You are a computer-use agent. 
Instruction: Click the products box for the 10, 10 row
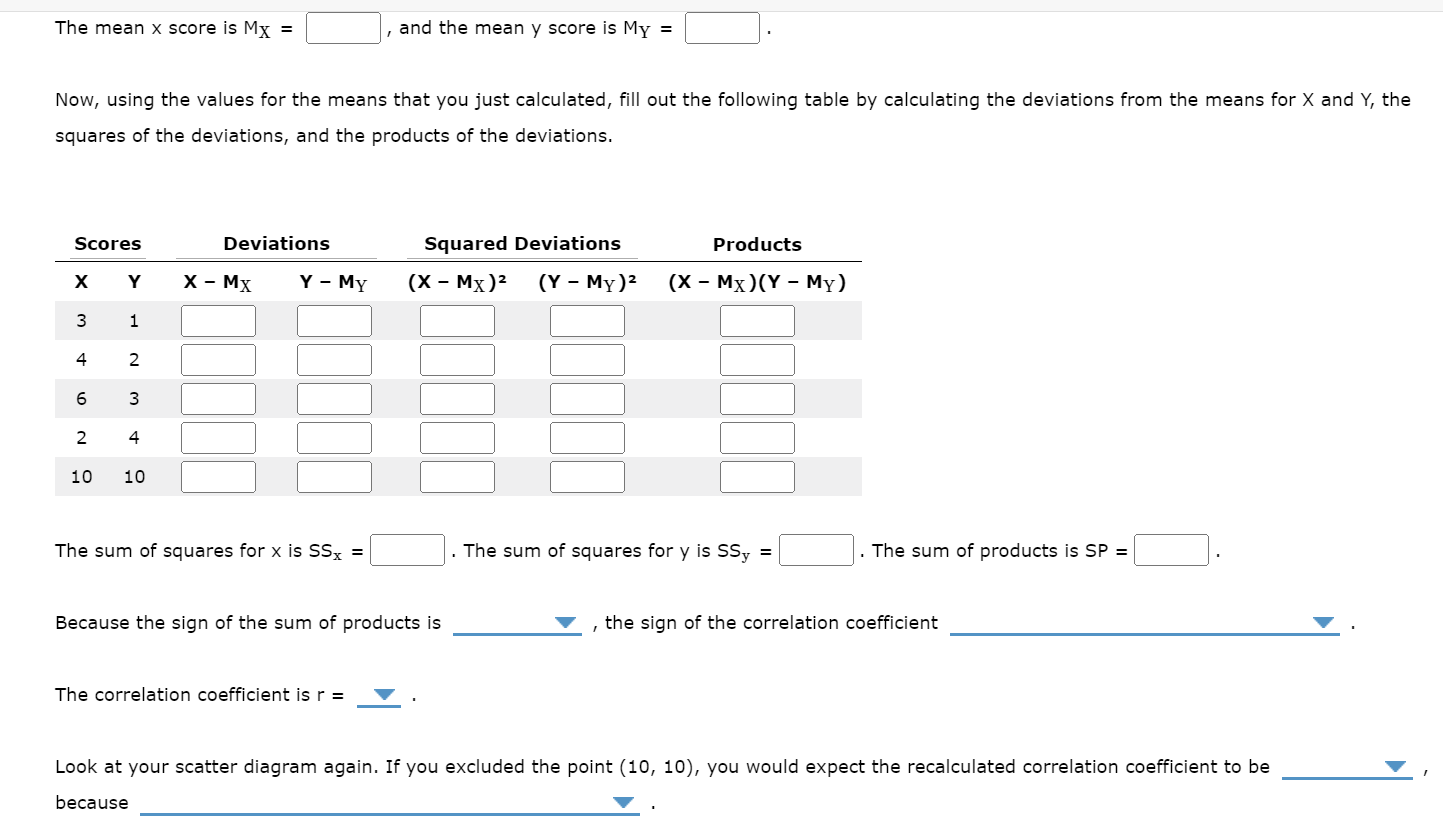tap(757, 476)
